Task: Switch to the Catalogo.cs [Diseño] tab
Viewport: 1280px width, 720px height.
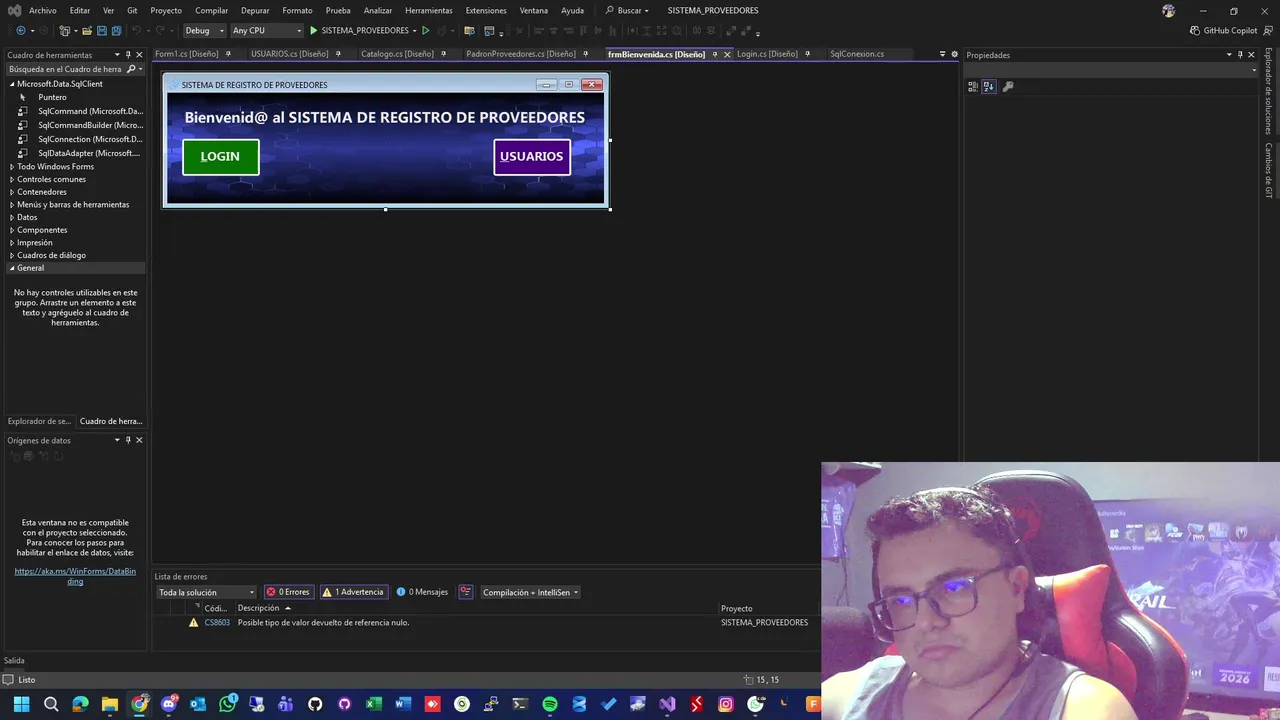Action: [x=397, y=54]
